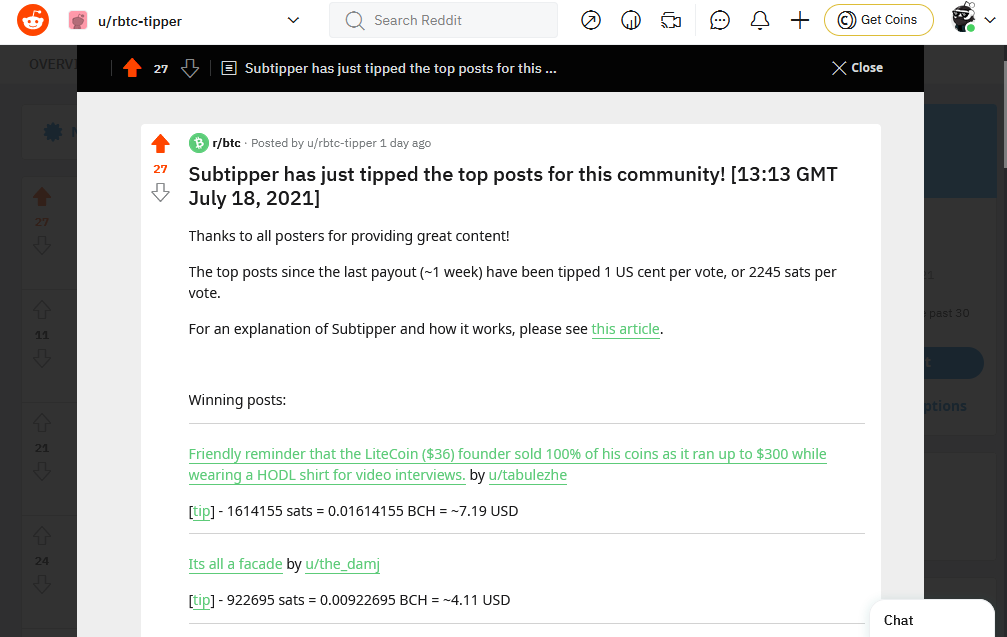Open 'Its all a facade' post link
Screen dimensions: 1007x637
pyautogui.click(x=236, y=564)
